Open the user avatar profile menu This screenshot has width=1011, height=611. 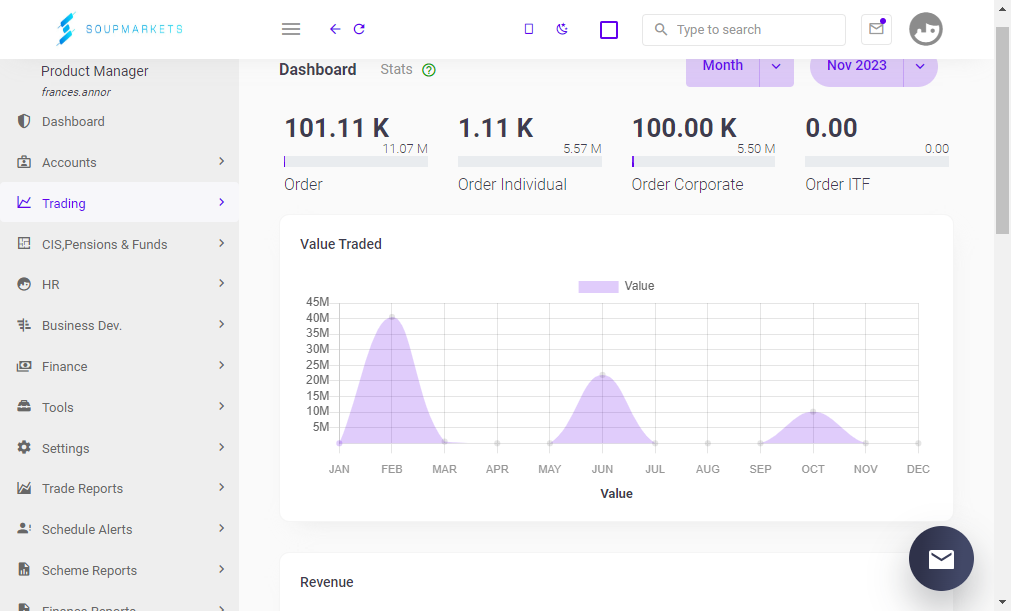pyautogui.click(x=926, y=29)
